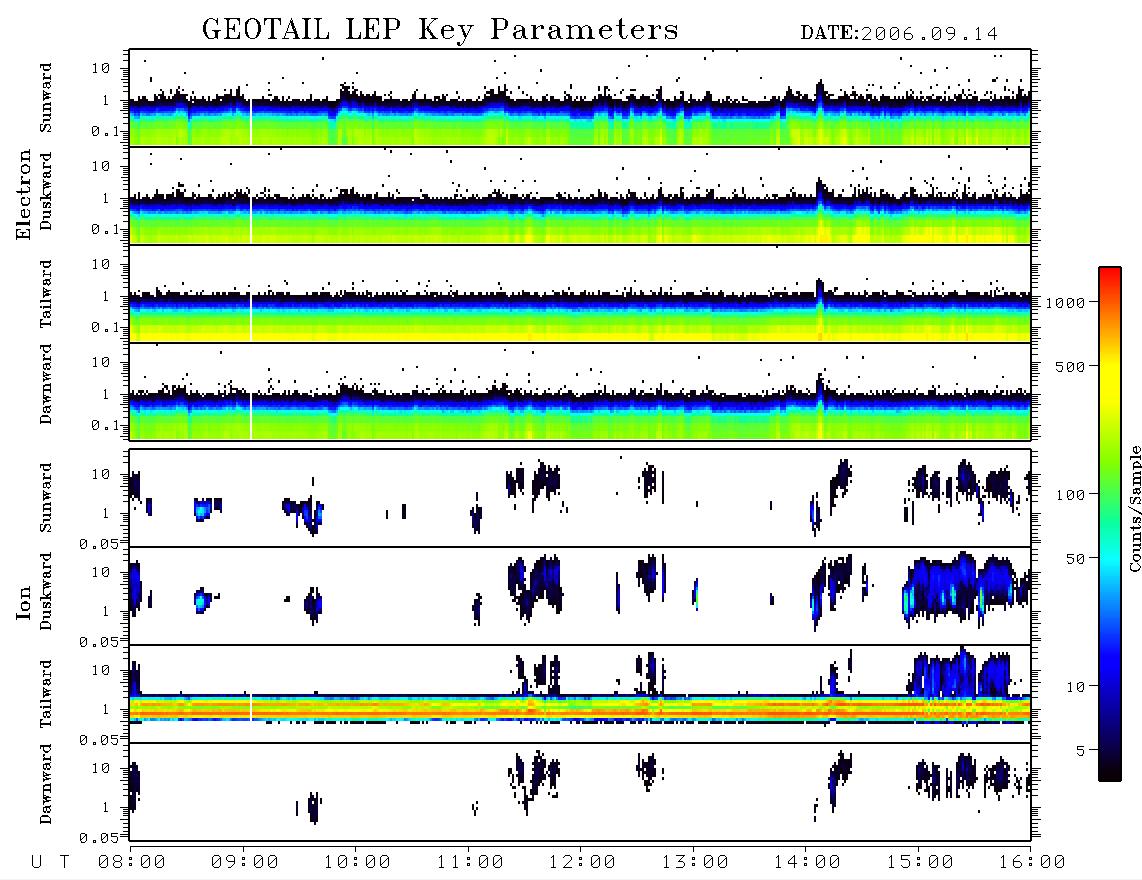Click the Electron Duskward spectrogram panel
This screenshot has width=1142, height=880.
coord(580,196)
